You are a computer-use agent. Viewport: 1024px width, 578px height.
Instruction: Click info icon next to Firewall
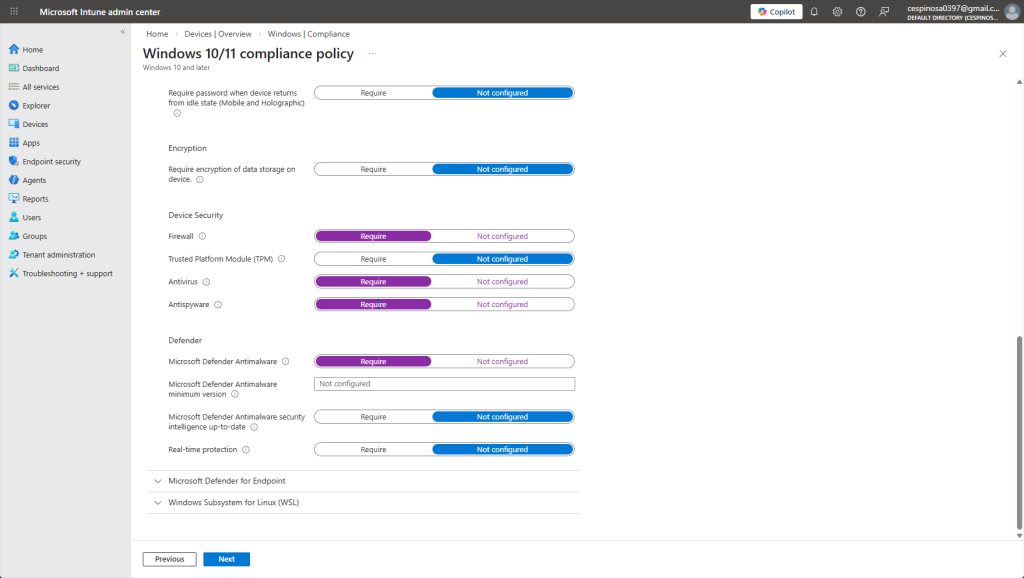[202, 236]
